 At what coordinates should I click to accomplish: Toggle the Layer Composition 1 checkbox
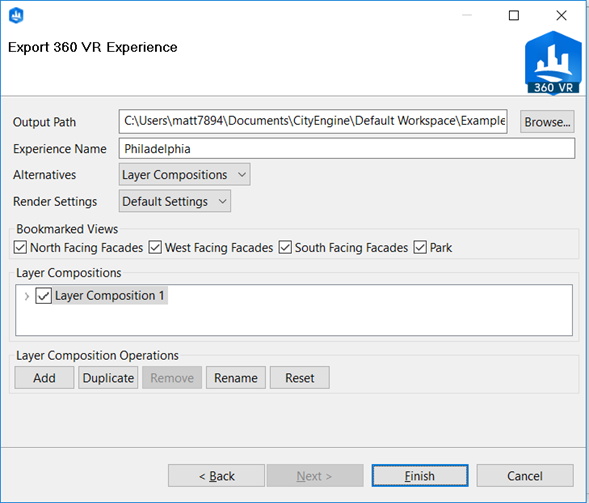click(44, 296)
